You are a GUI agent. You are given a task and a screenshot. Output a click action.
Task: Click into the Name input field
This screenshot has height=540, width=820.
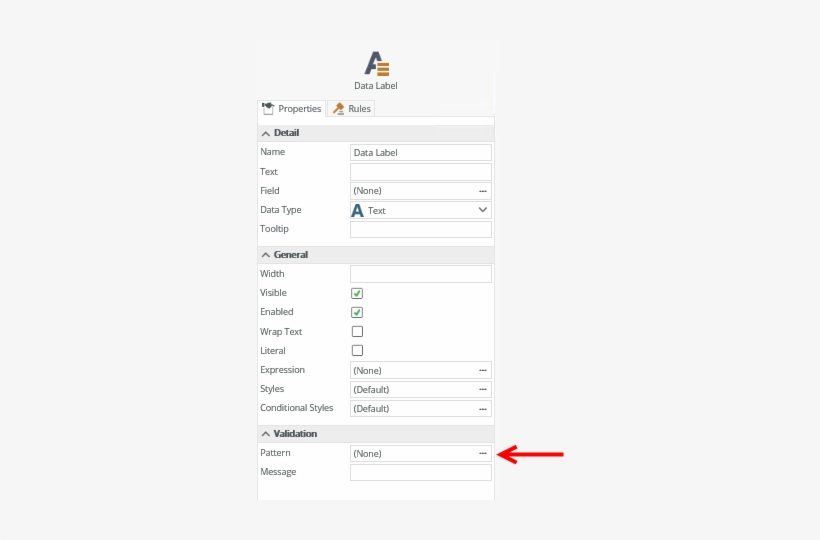pos(420,153)
